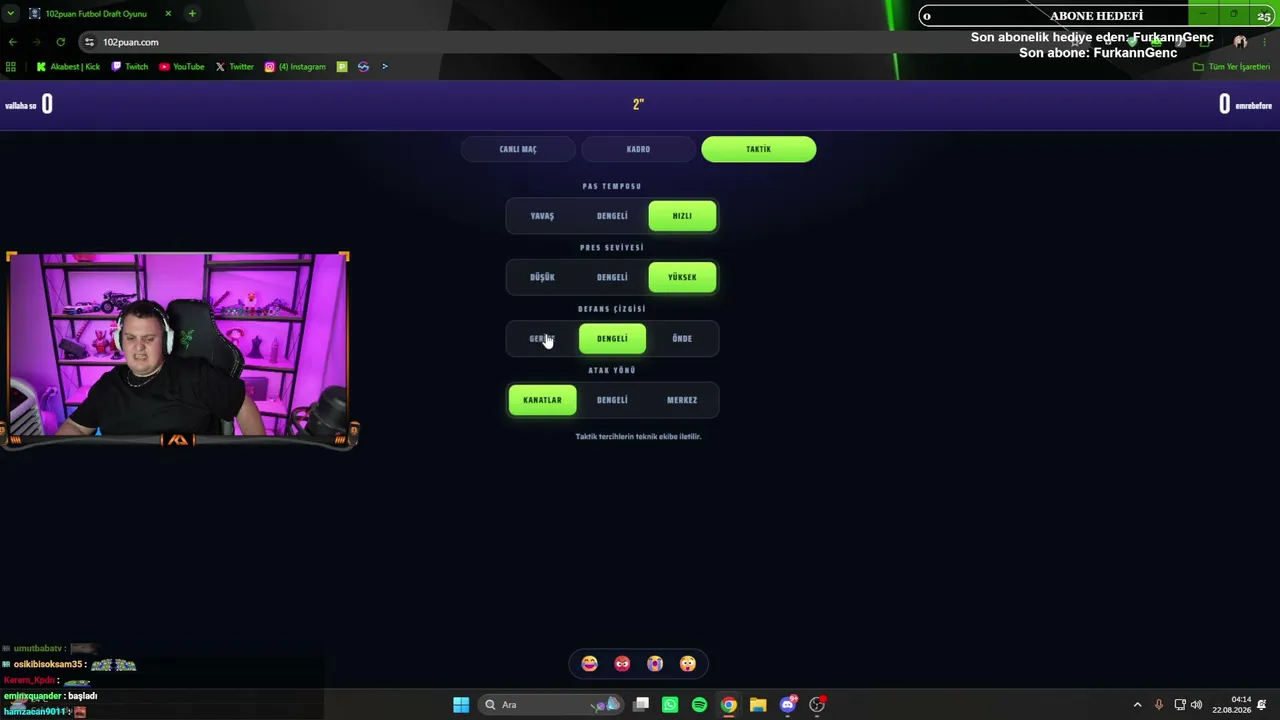Expand the tab search dropdown arrow
The width and height of the screenshot is (1280, 720).
(x=11, y=13)
